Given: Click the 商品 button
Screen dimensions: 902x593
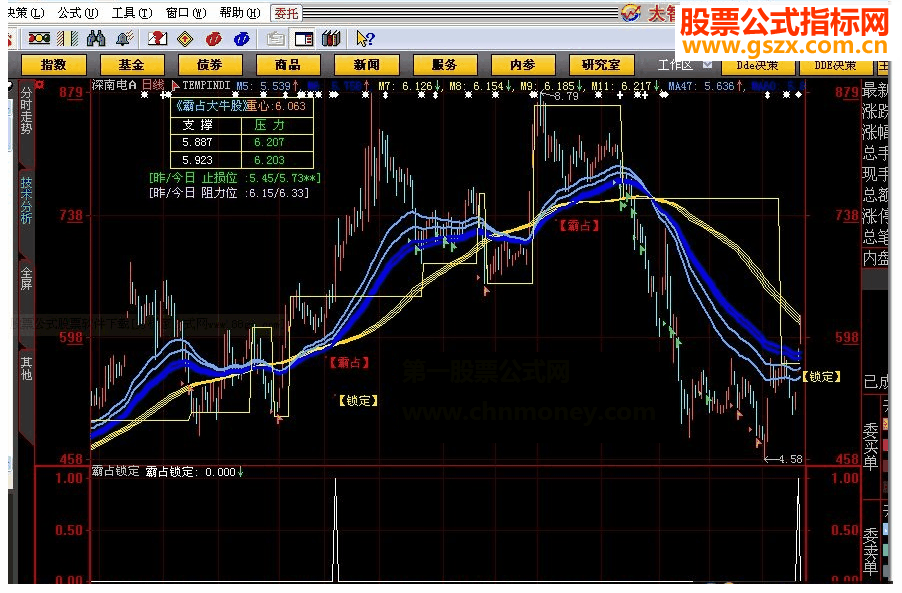Looking at the screenshot, I should [x=288, y=65].
